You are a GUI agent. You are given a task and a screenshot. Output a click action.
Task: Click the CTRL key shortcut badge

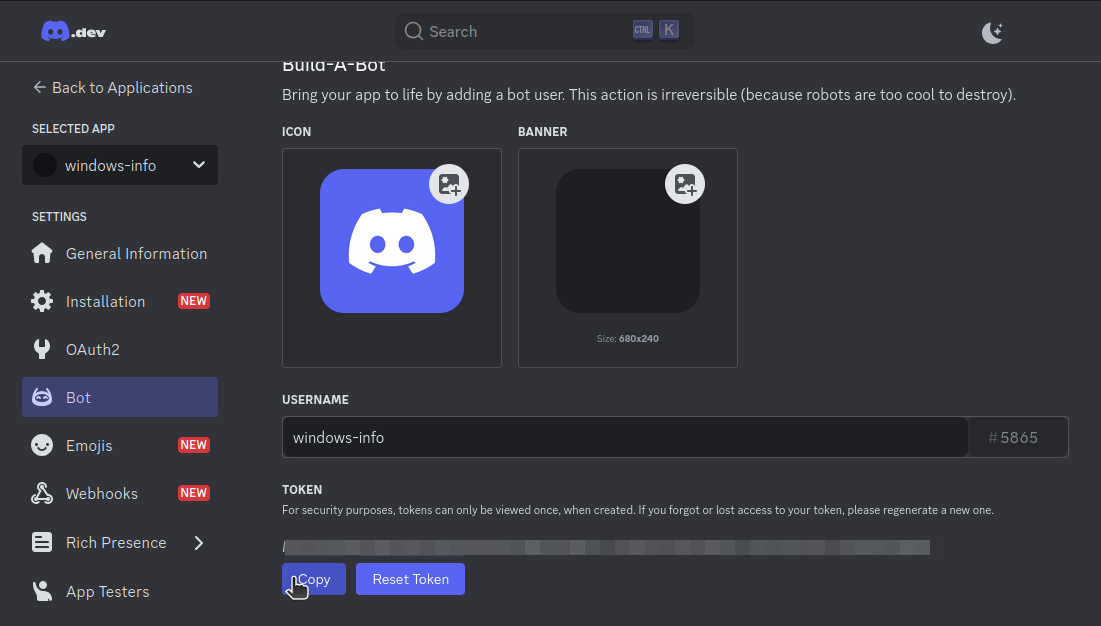(642, 30)
